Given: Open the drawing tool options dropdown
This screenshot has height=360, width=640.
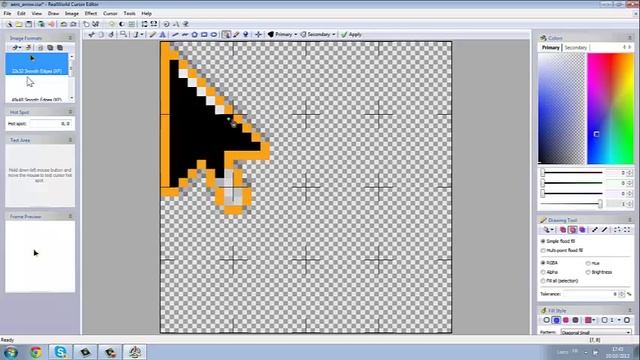Looking at the screenshot, I should (549, 230).
